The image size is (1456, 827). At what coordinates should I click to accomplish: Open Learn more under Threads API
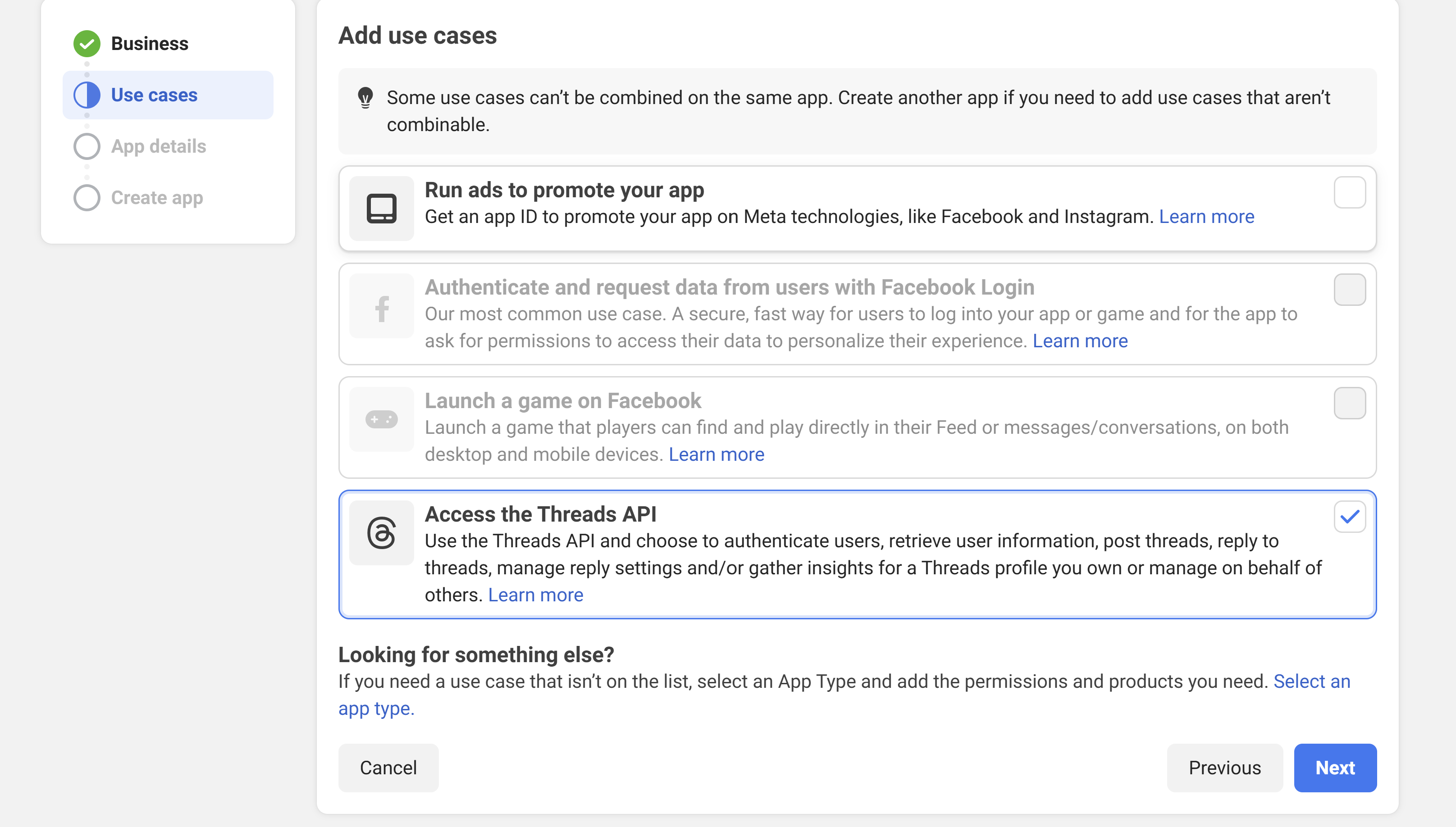click(x=535, y=595)
